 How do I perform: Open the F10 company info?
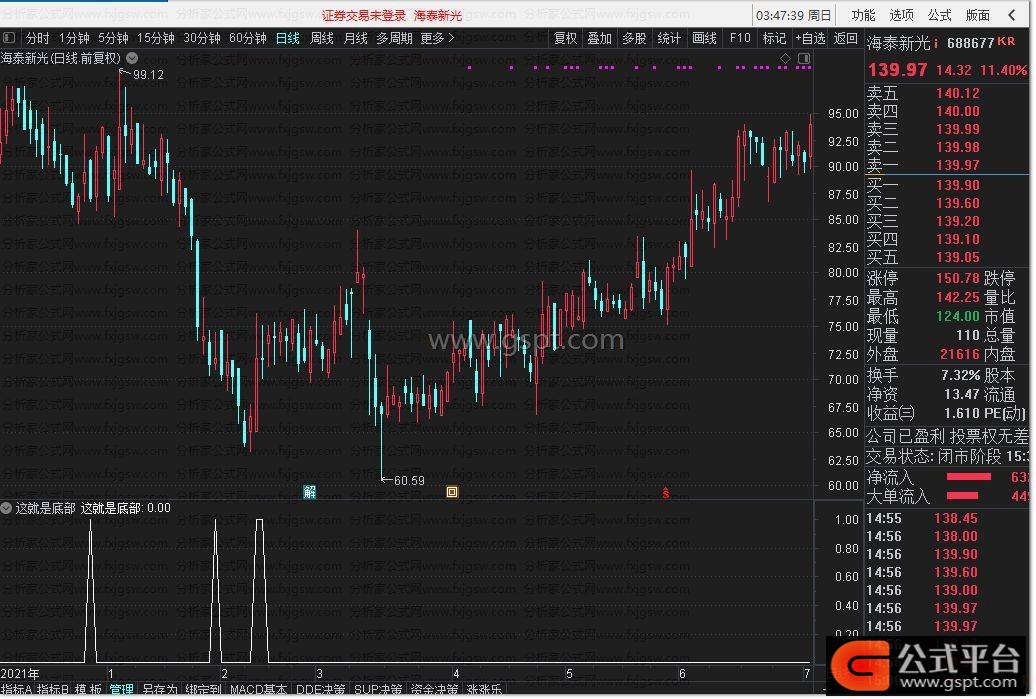pyautogui.click(x=740, y=38)
